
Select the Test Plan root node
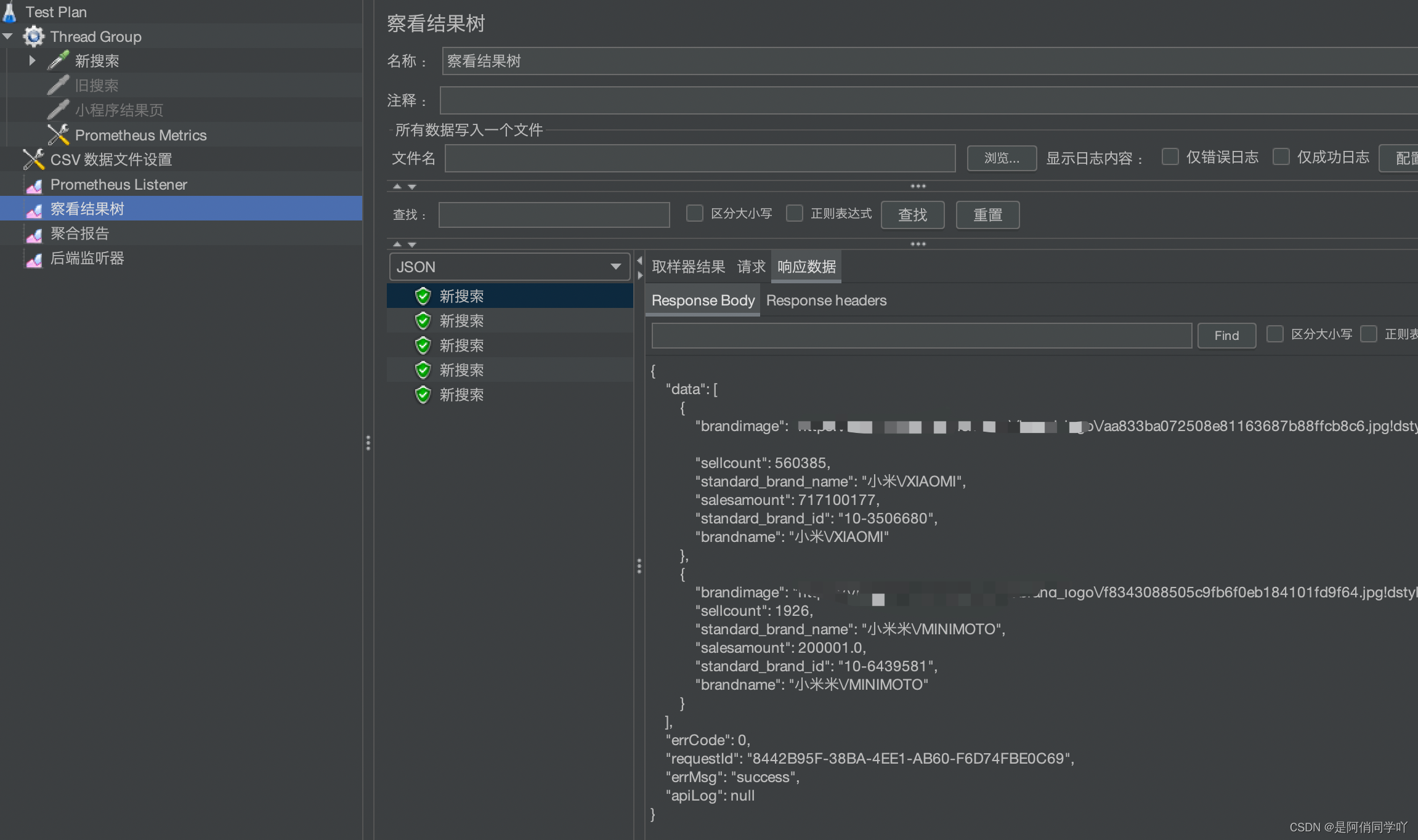pyautogui.click(x=55, y=12)
